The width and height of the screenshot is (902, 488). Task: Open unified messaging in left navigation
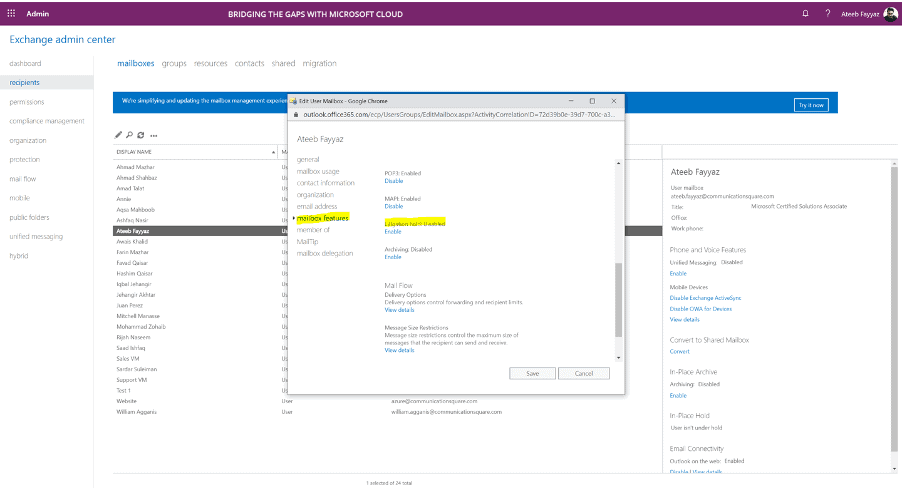36,237
